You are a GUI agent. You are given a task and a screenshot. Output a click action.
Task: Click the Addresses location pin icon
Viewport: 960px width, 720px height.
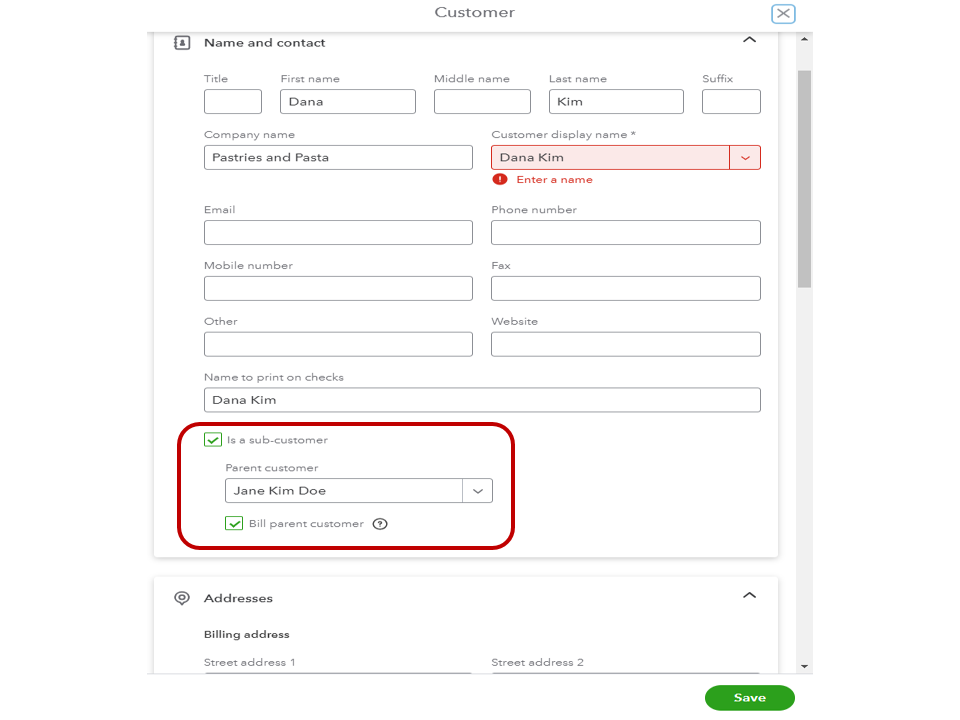[182, 598]
